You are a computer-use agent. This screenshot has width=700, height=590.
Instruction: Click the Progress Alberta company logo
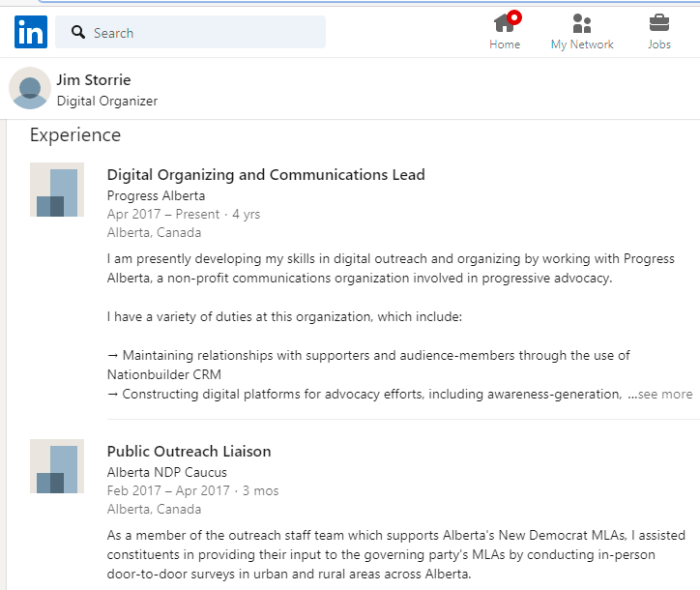(x=57, y=190)
